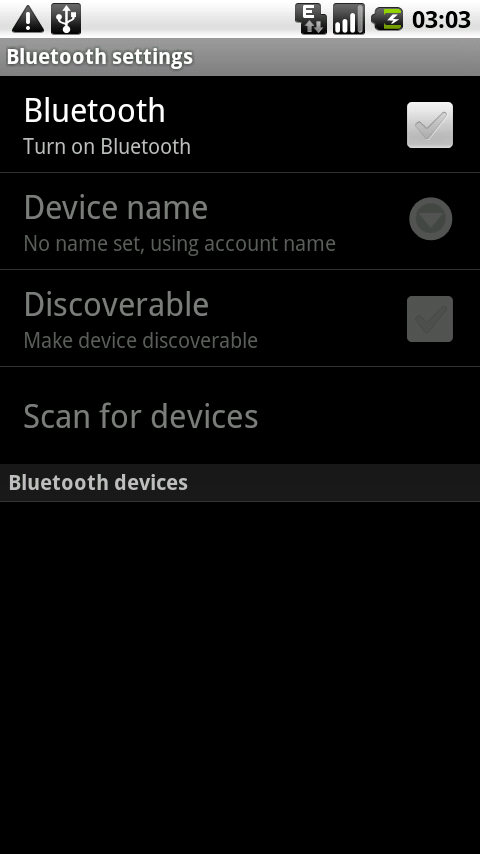Toggle the Discoverable checkbox
Screen dimensions: 480x854
click(x=430, y=319)
